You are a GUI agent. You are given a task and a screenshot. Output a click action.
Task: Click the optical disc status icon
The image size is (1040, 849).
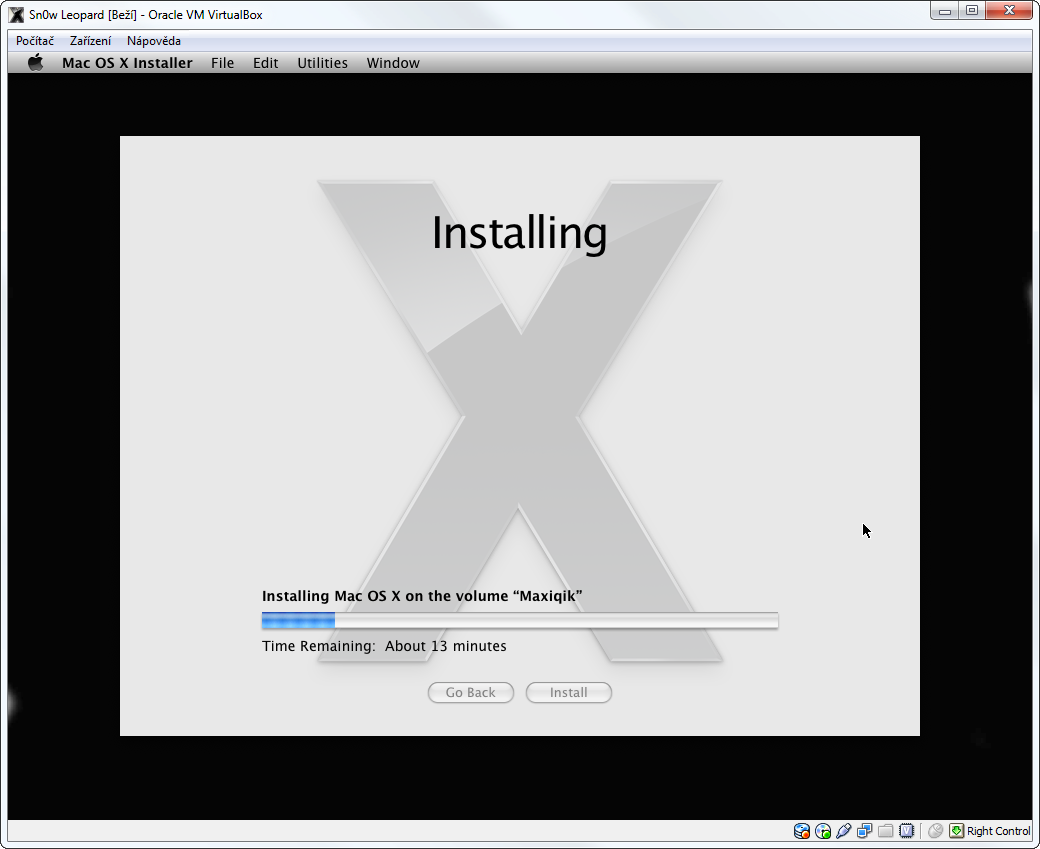point(822,830)
